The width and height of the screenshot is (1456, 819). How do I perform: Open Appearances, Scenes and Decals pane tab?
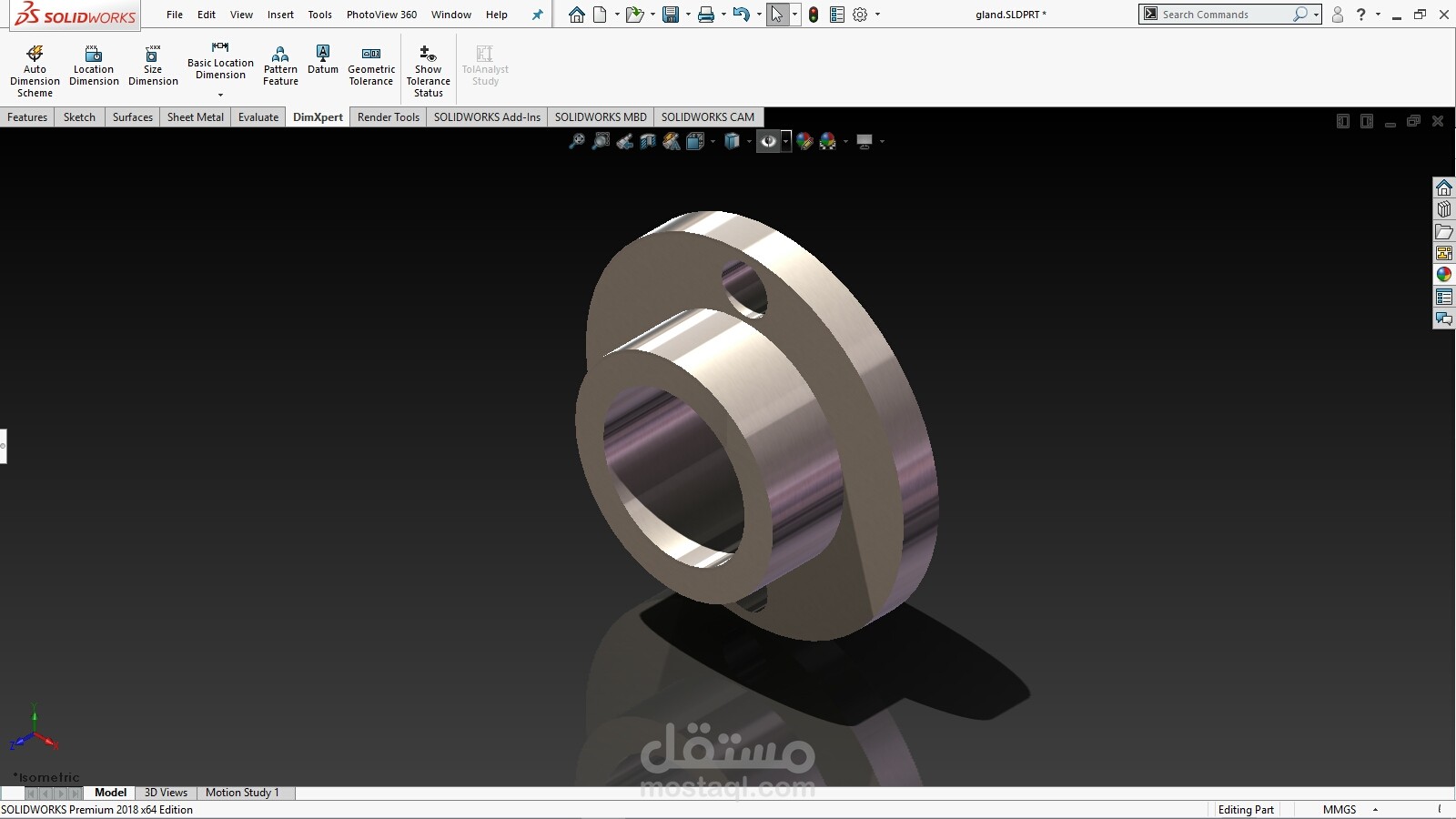[x=1444, y=275]
